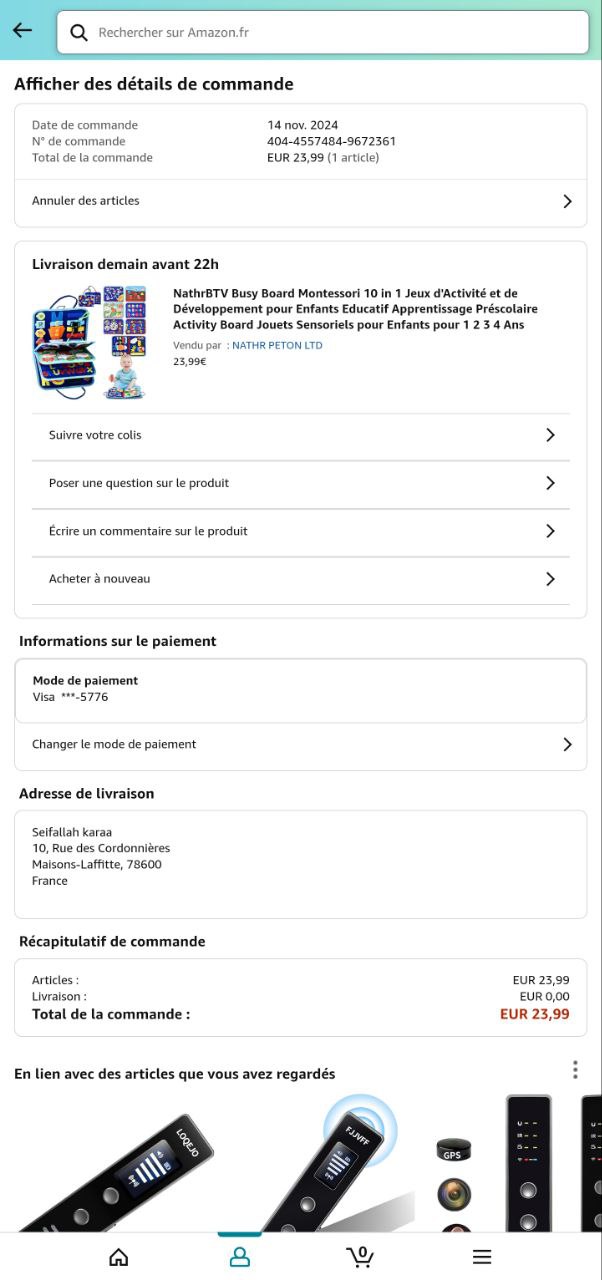Tap the 'Acheter à nouveau' chevron
This screenshot has width=602, height=1280.
pos(550,579)
